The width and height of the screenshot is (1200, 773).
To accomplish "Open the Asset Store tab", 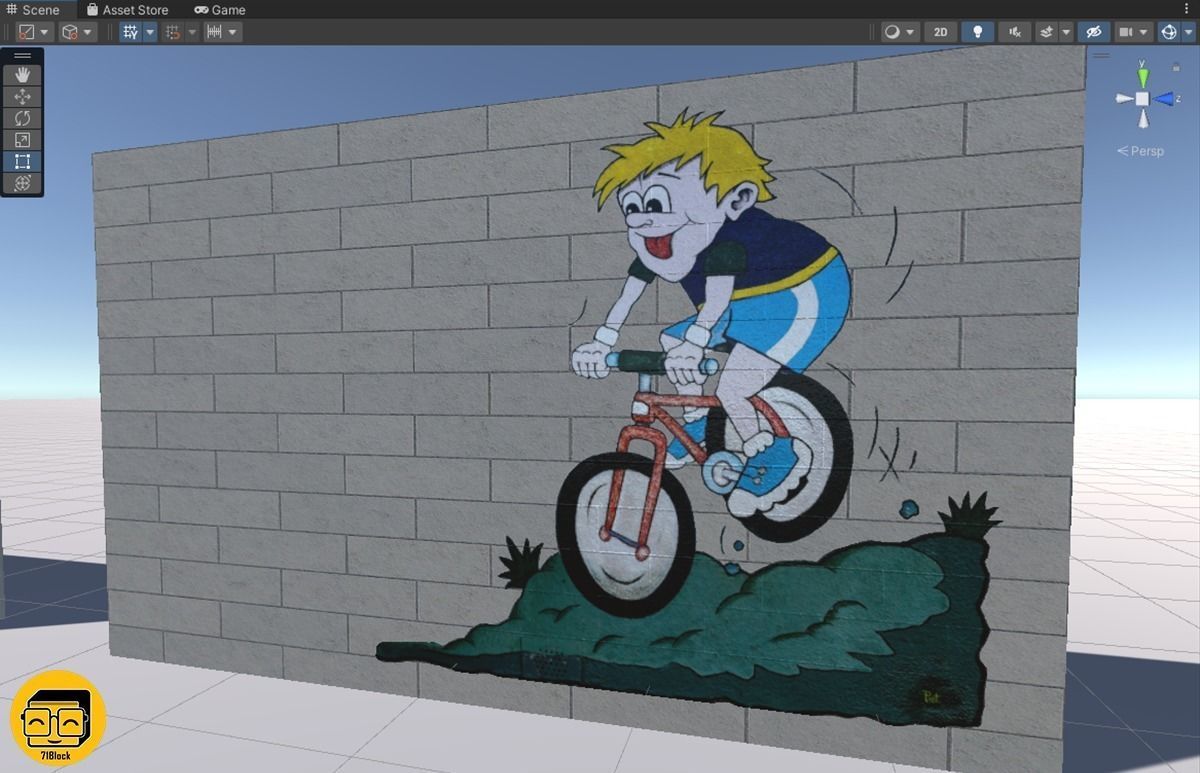I will (127, 9).
